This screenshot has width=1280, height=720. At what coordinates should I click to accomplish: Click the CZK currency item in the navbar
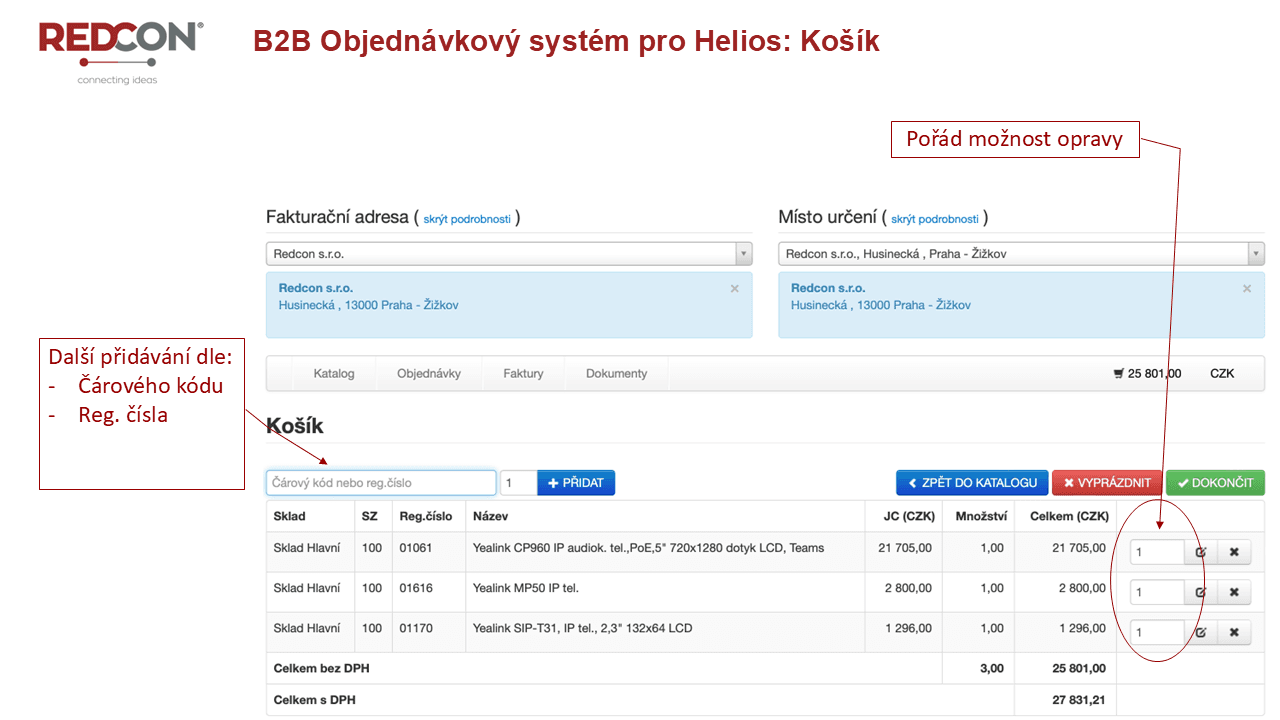pyautogui.click(x=1222, y=373)
